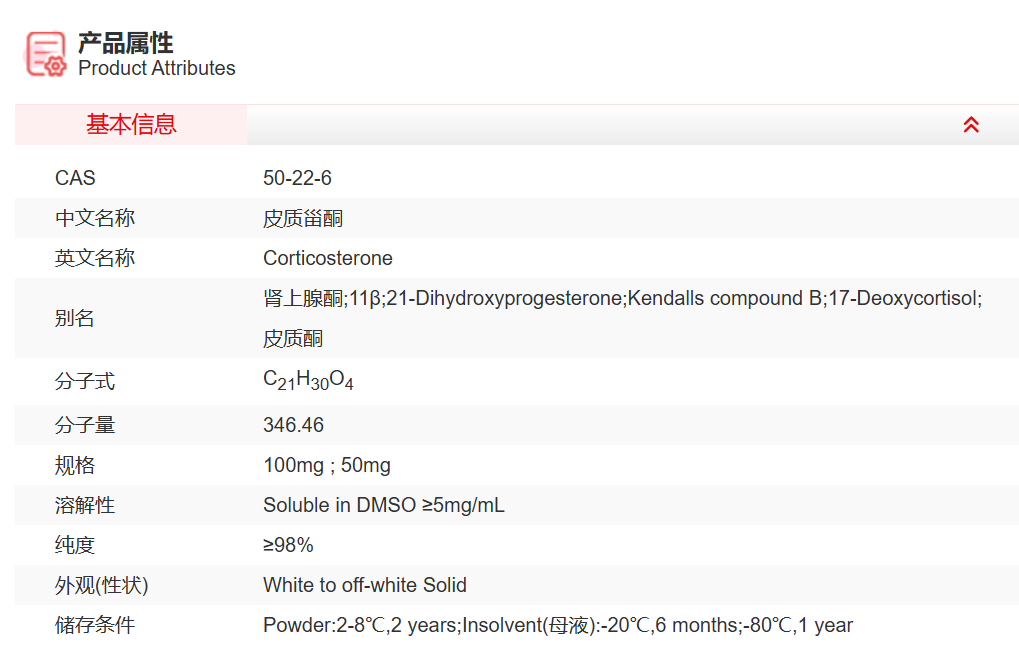Screen dimensions: 1019x662
Task: Click the Product Attributes document gear icon
Action: pyautogui.click(x=46, y=54)
